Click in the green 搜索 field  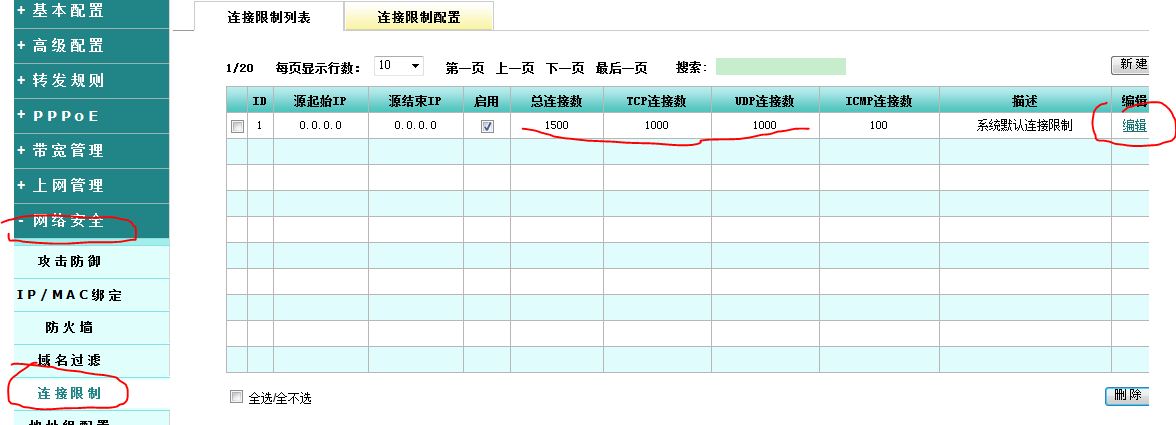pyautogui.click(x=780, y=67)
